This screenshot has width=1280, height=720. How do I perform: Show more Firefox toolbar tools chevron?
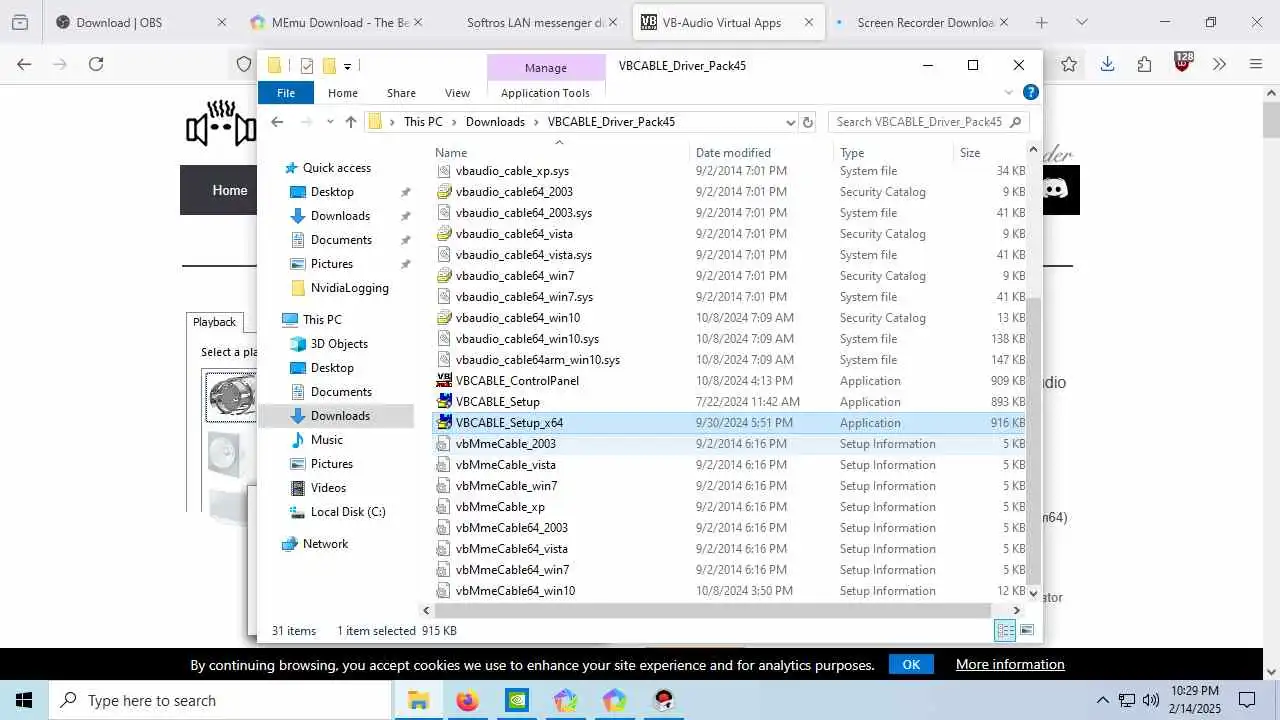tap(1219, 64)
